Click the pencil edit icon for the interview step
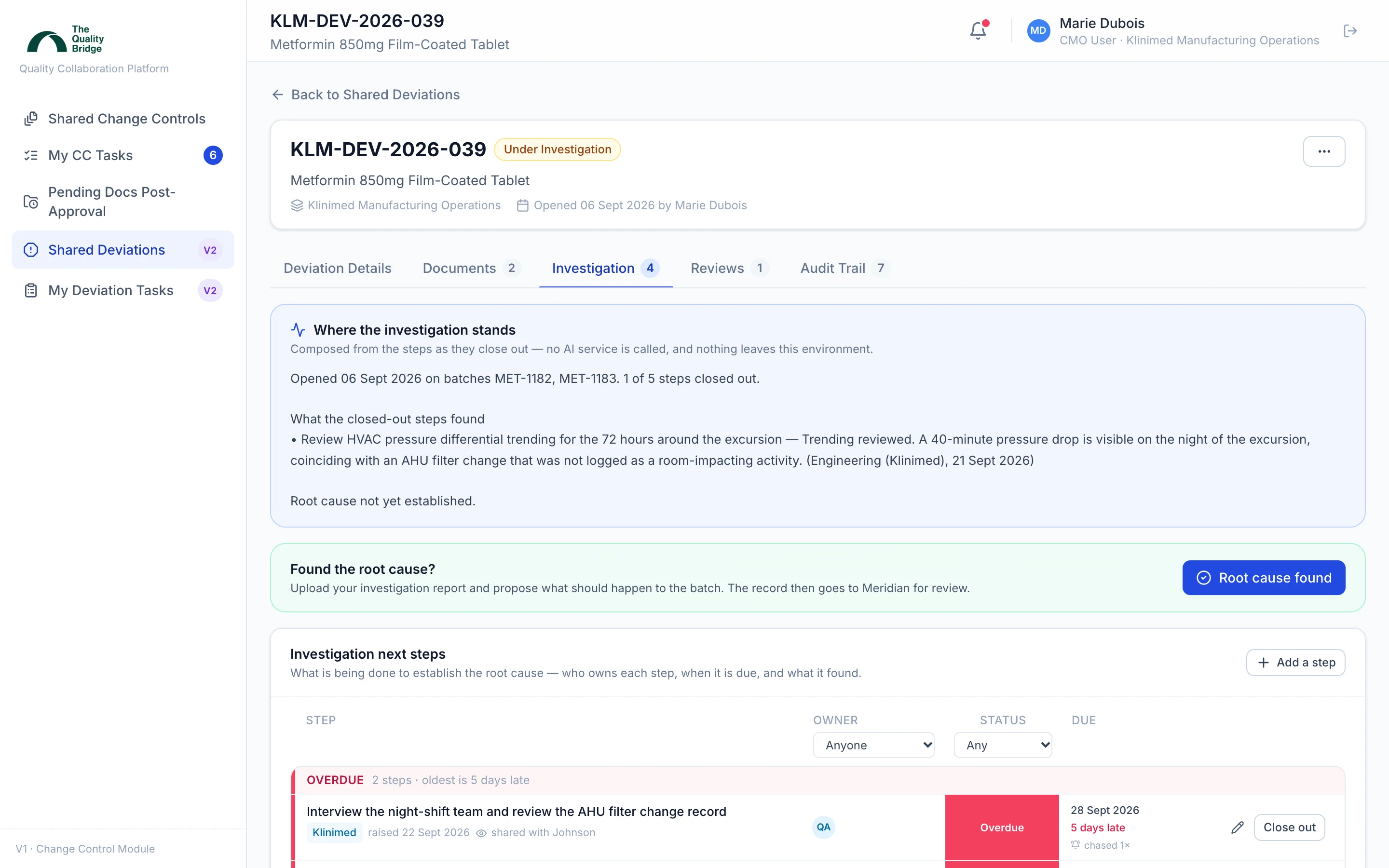The height and width of the screenshot is (868, 1389). 1238,827
